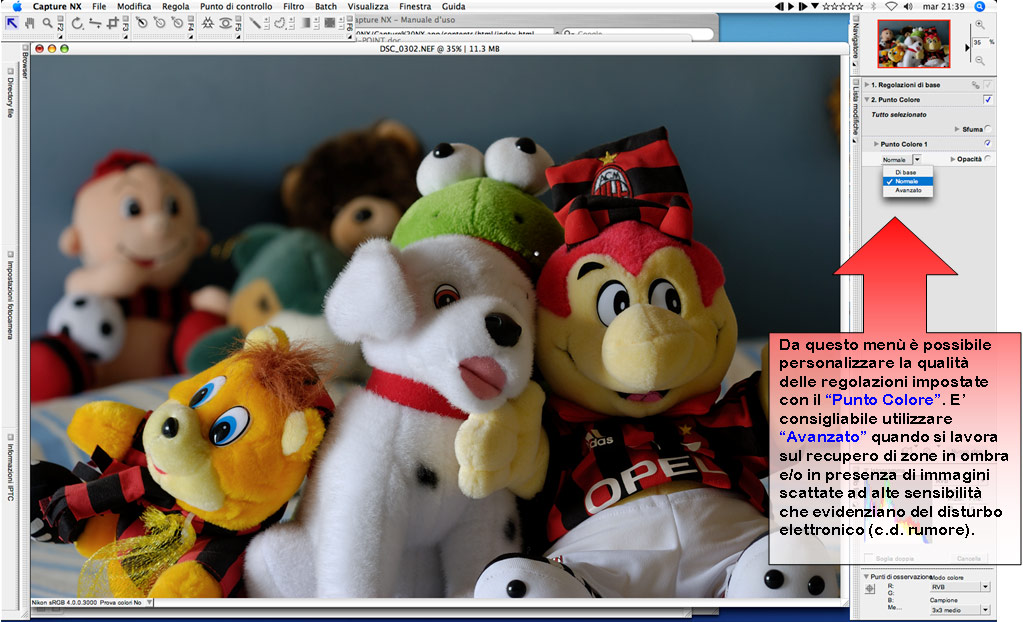Click the zoom-out magnifier in Navigatore

(979, 61)
